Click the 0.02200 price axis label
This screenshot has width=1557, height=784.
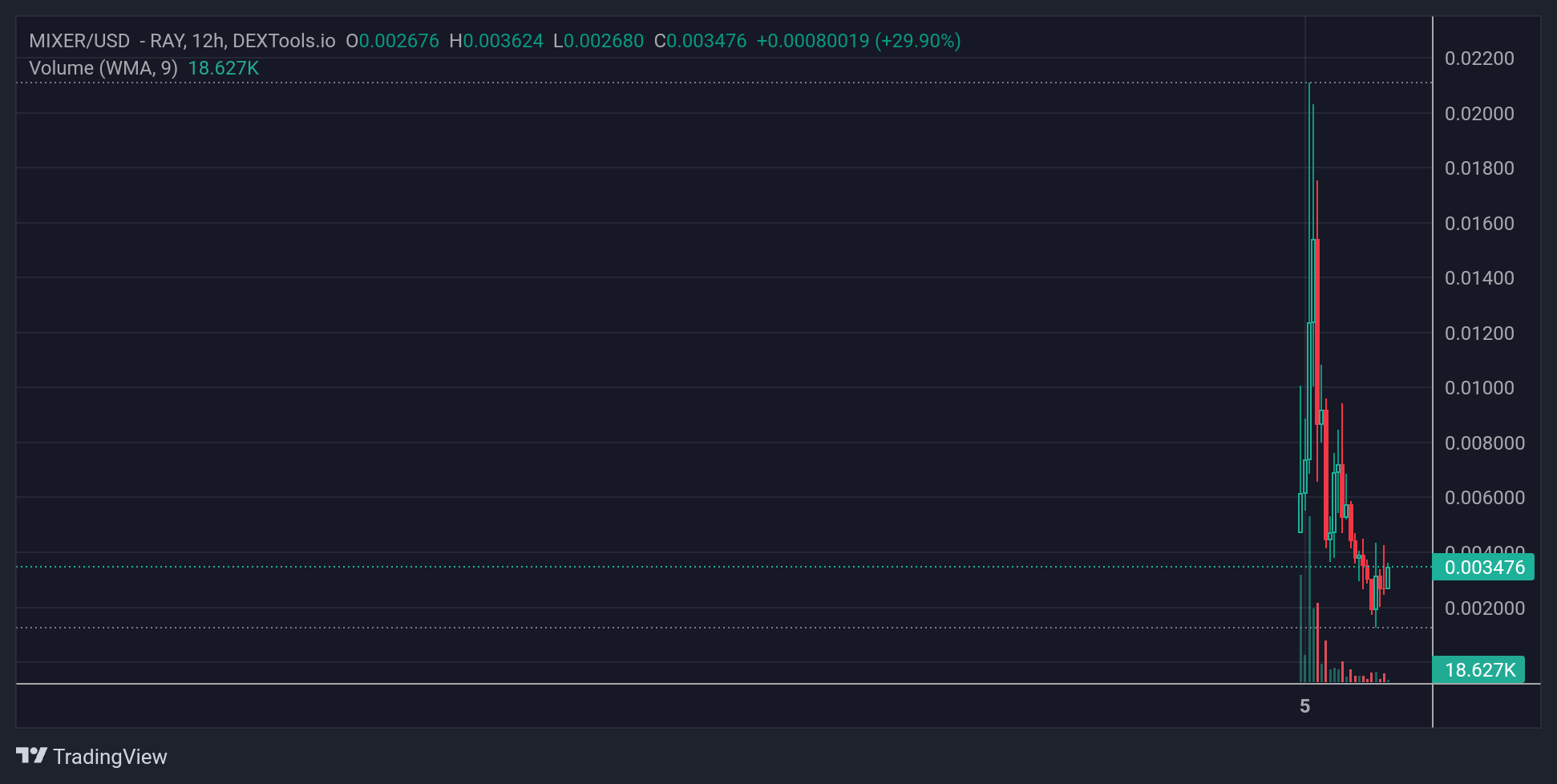pyautogui.click(x=1479, y=59)
